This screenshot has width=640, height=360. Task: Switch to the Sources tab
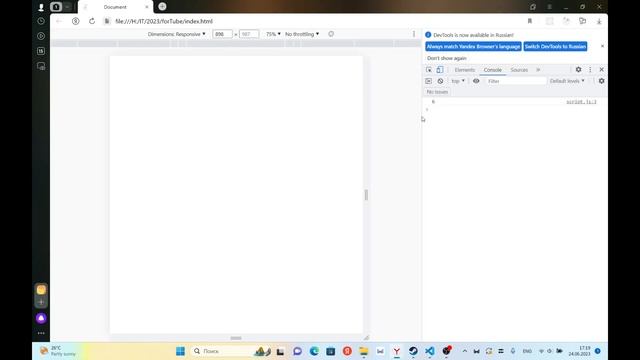pos(519,70)
